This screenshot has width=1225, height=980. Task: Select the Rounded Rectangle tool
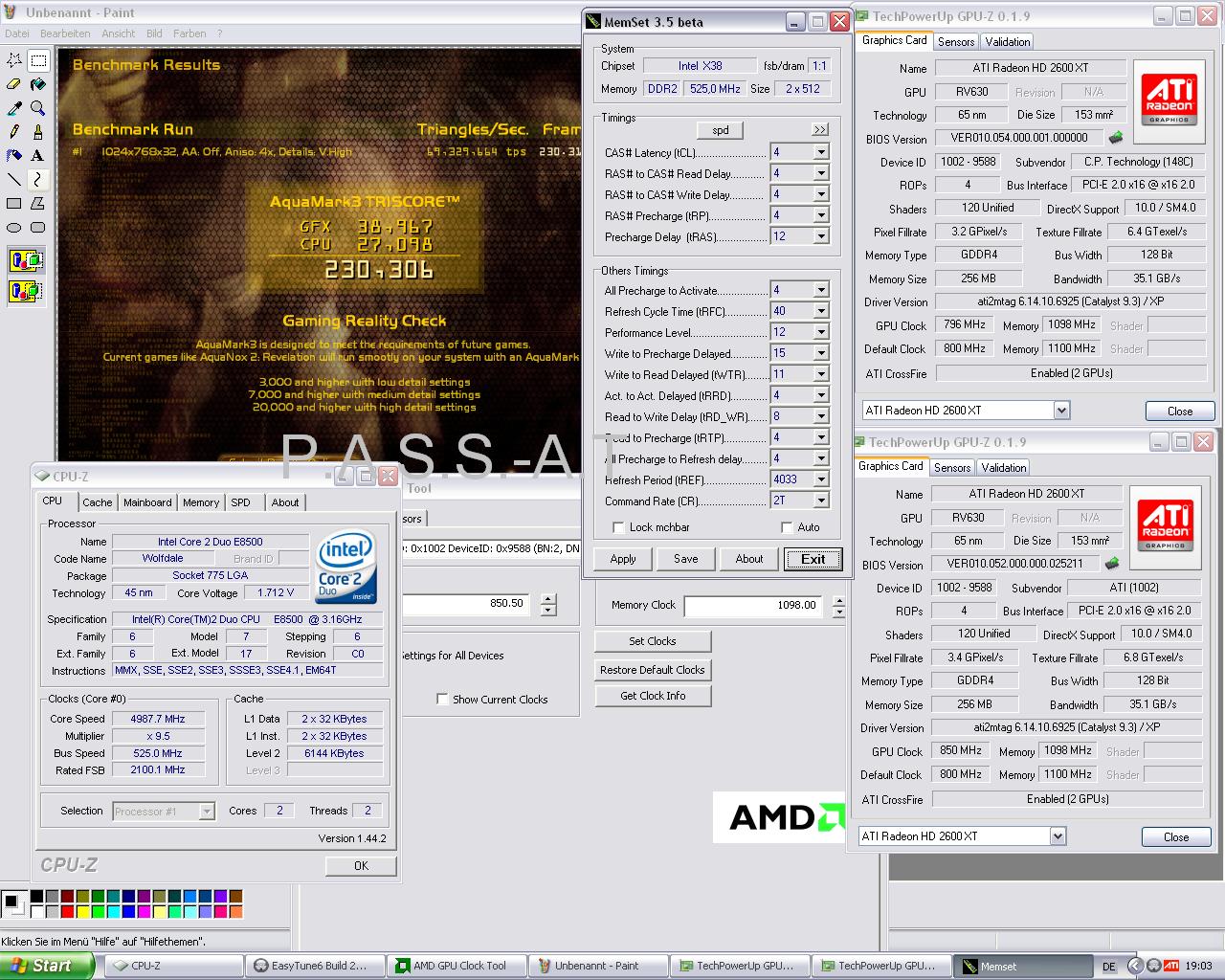[38, 227]
